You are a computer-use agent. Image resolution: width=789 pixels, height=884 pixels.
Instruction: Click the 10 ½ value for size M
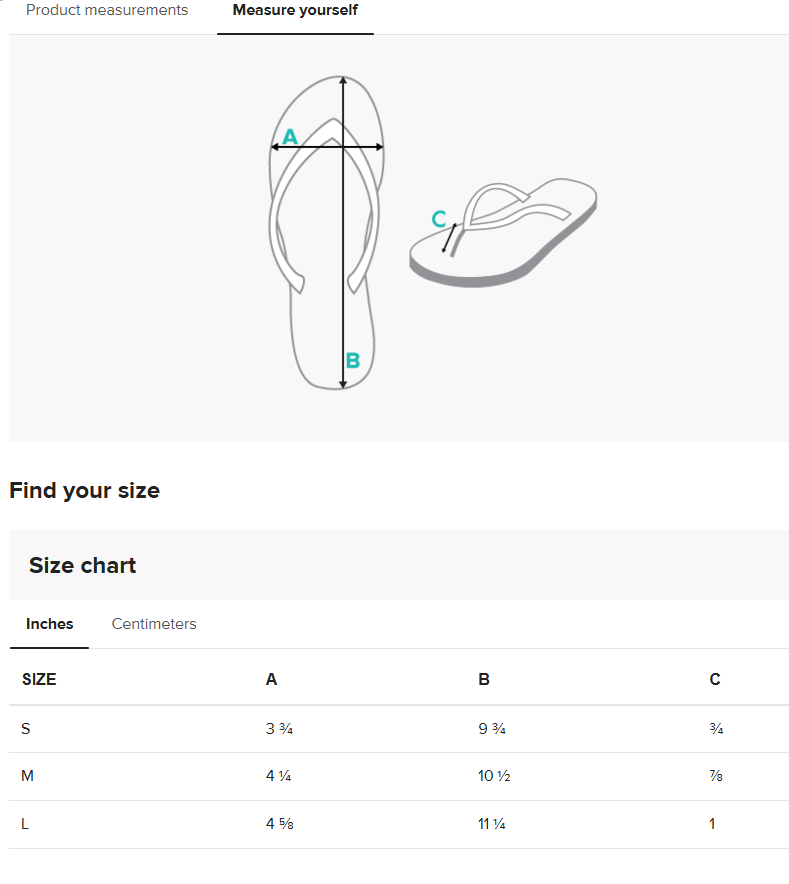click(x=494, y=776)
